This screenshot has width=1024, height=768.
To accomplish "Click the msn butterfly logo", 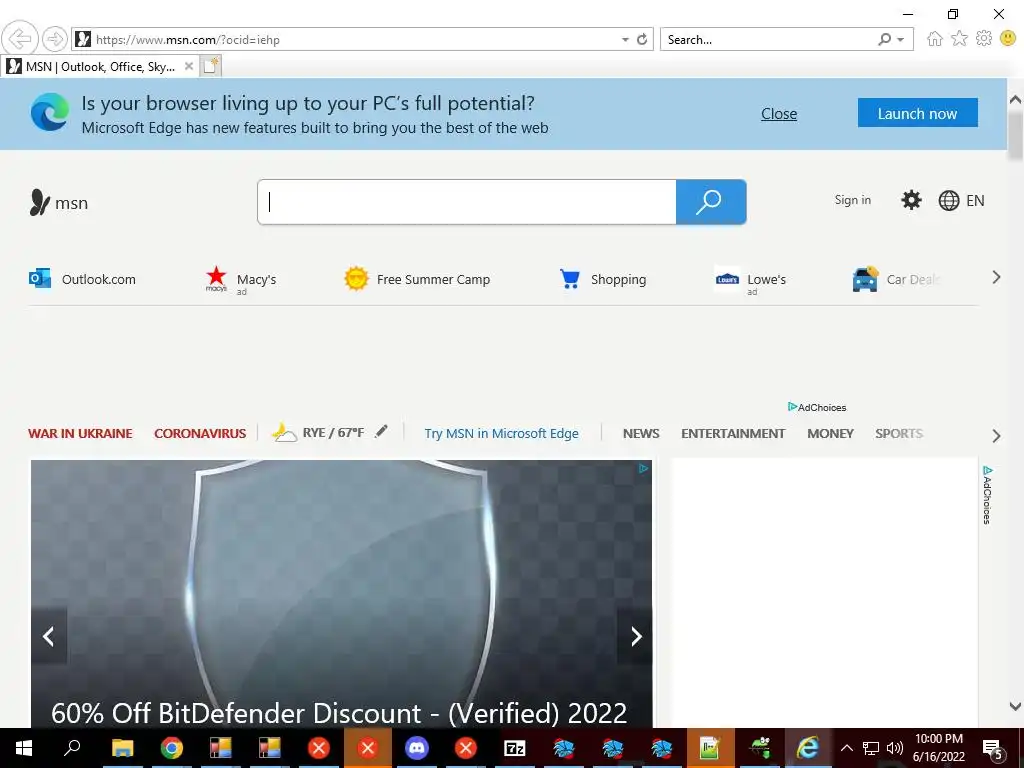I will [40, 202].
